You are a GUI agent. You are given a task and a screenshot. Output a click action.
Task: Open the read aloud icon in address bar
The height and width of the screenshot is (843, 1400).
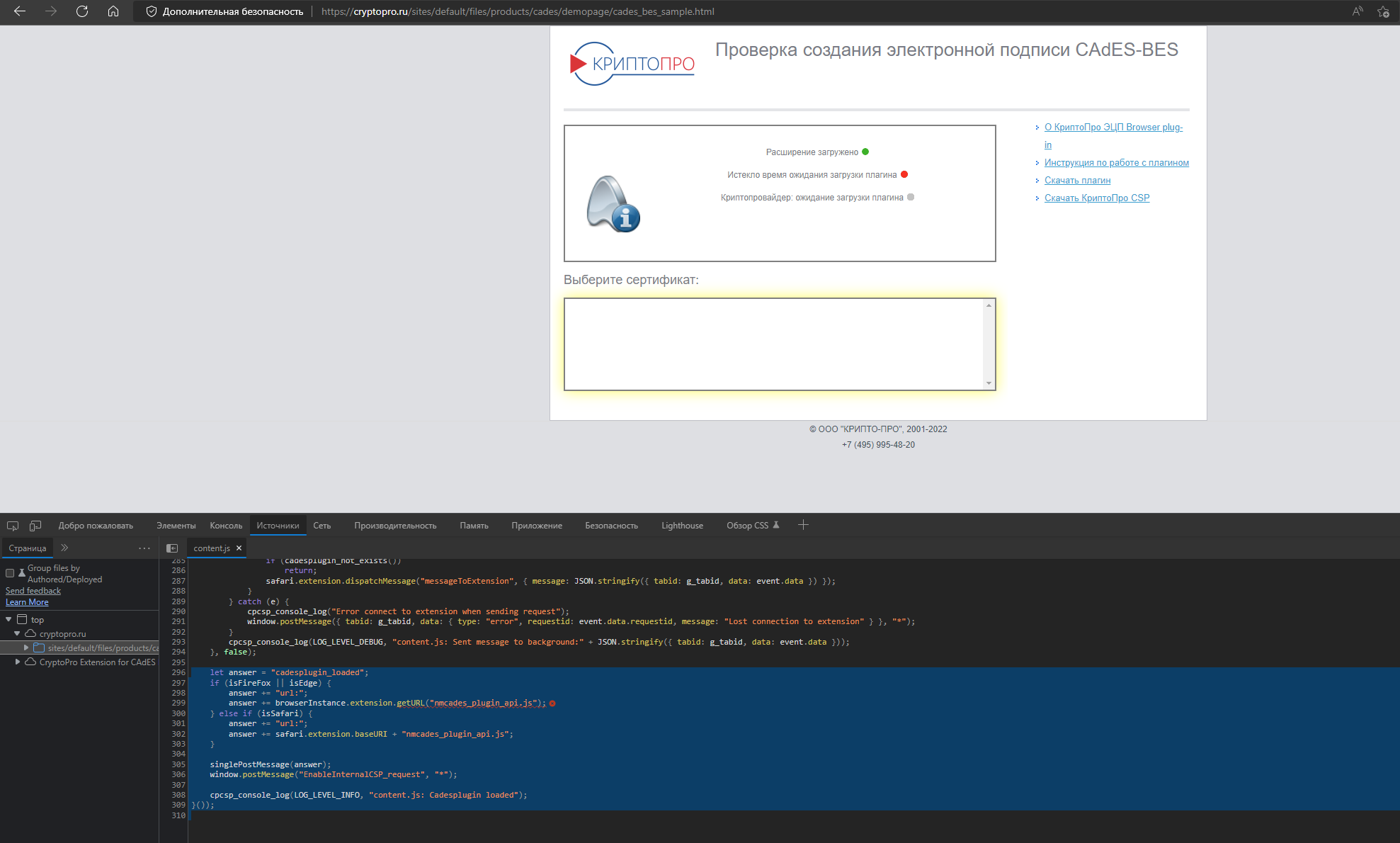(1358, 11)
